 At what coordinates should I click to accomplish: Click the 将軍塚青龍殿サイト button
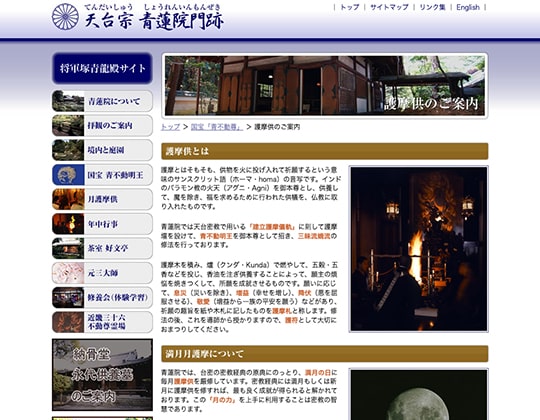coord(102,68)
